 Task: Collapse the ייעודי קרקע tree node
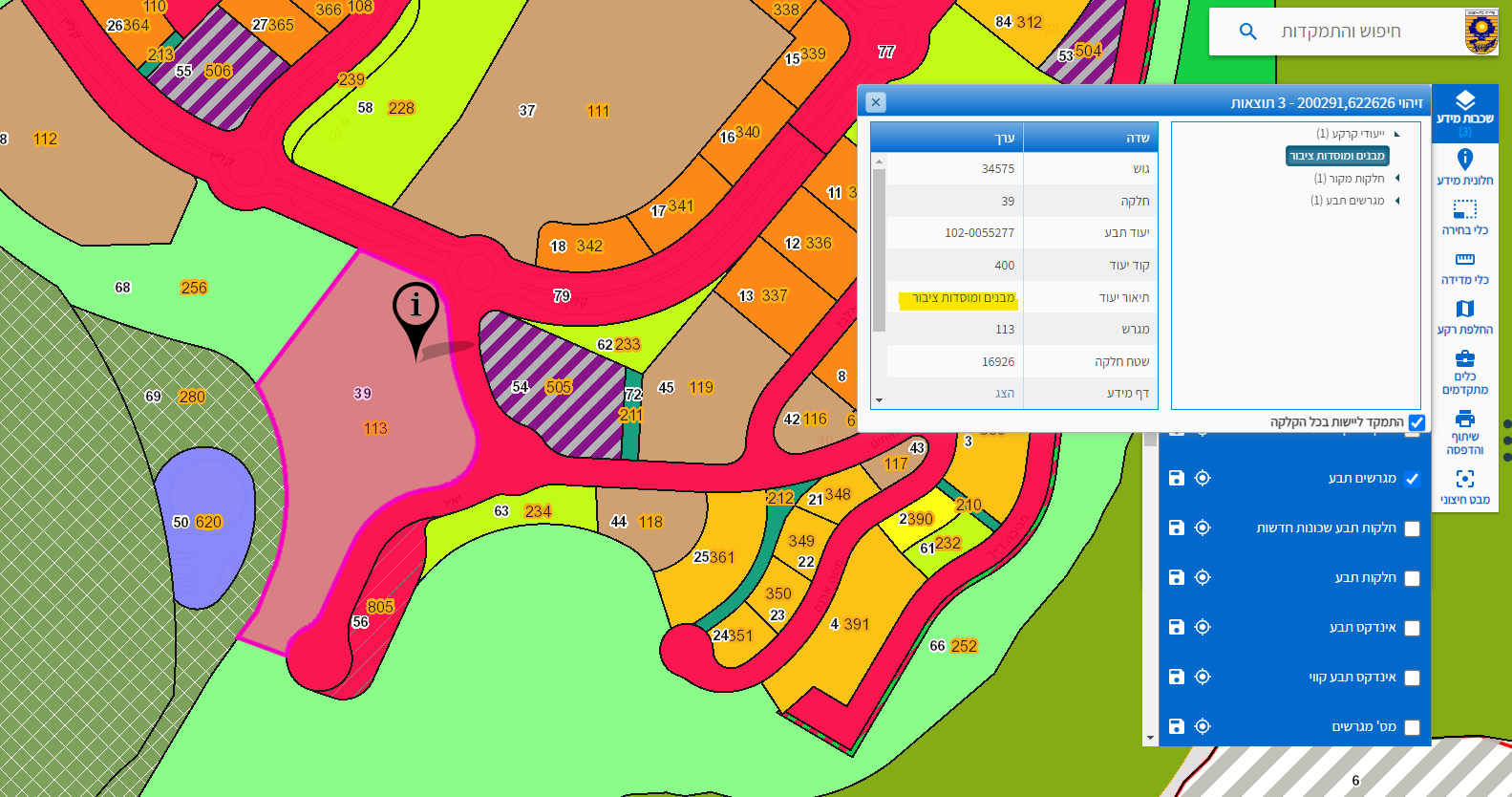click(x=1396, y=134)
